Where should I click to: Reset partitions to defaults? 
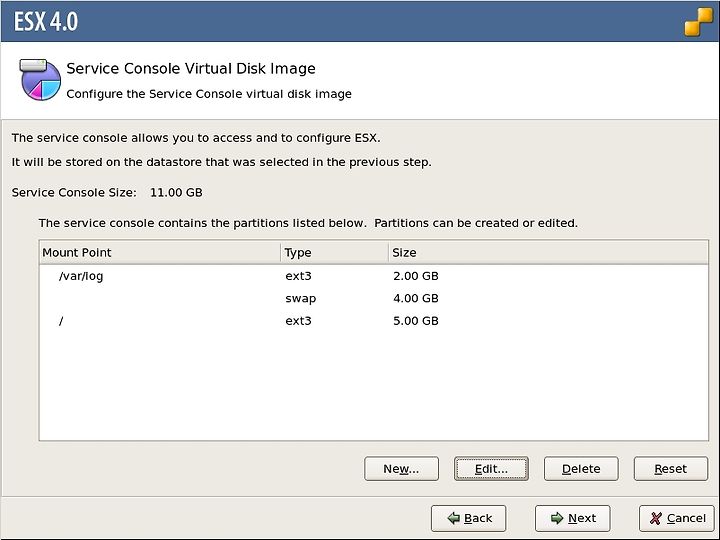point(671,469)
